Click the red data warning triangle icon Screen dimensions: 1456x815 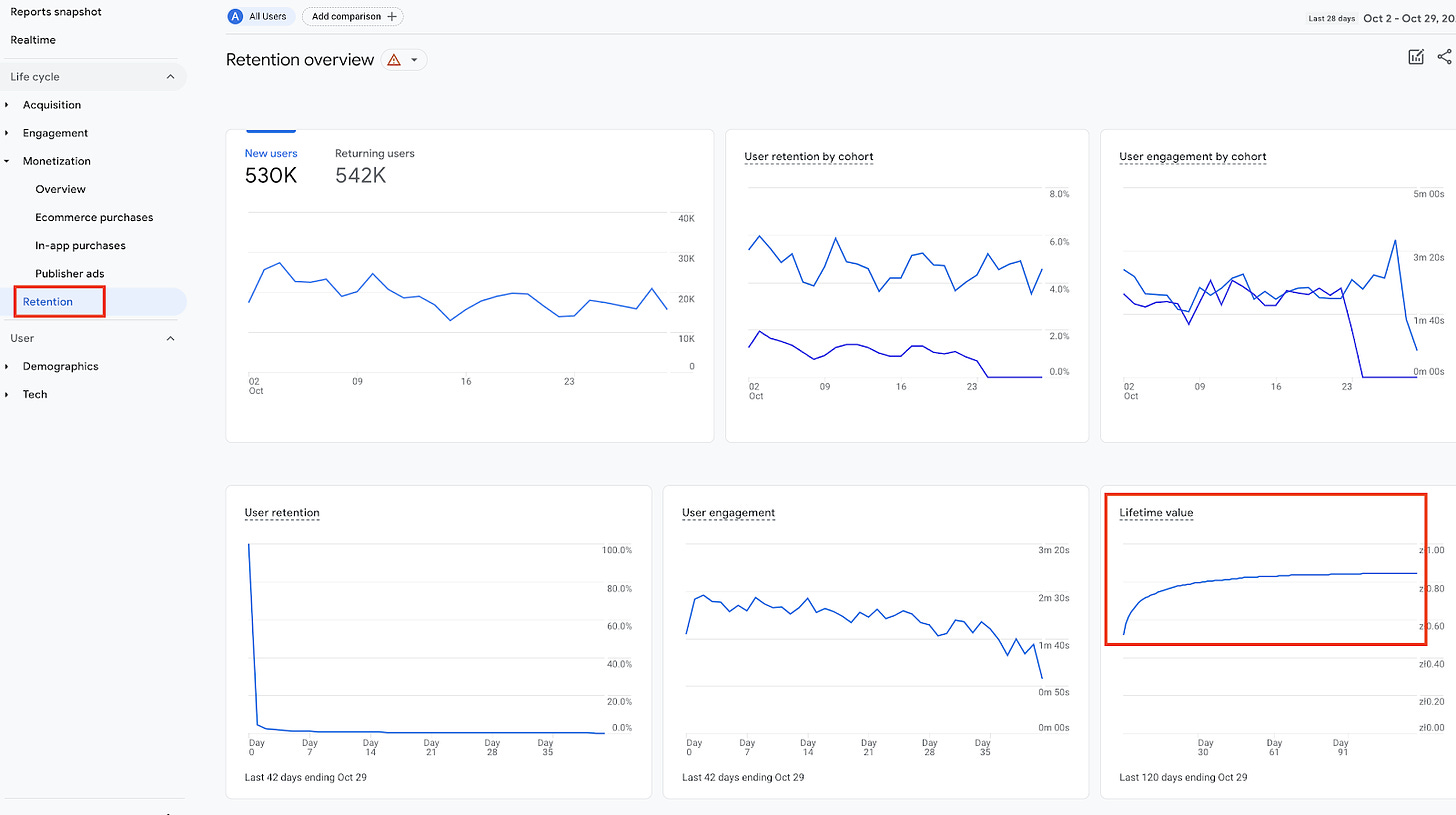(394, 60)
